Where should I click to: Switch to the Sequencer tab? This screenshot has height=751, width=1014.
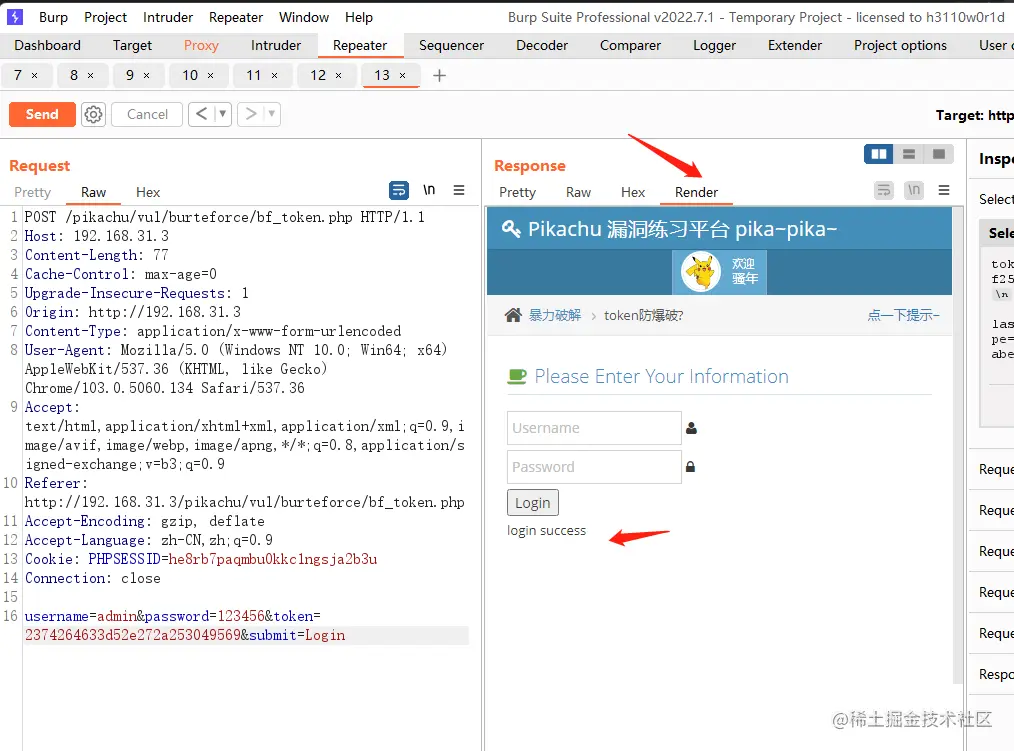tap(451, 45)
